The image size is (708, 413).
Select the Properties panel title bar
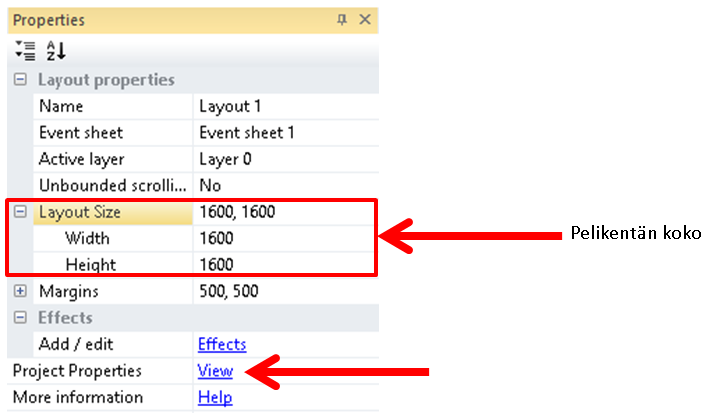tap(150, 20)
